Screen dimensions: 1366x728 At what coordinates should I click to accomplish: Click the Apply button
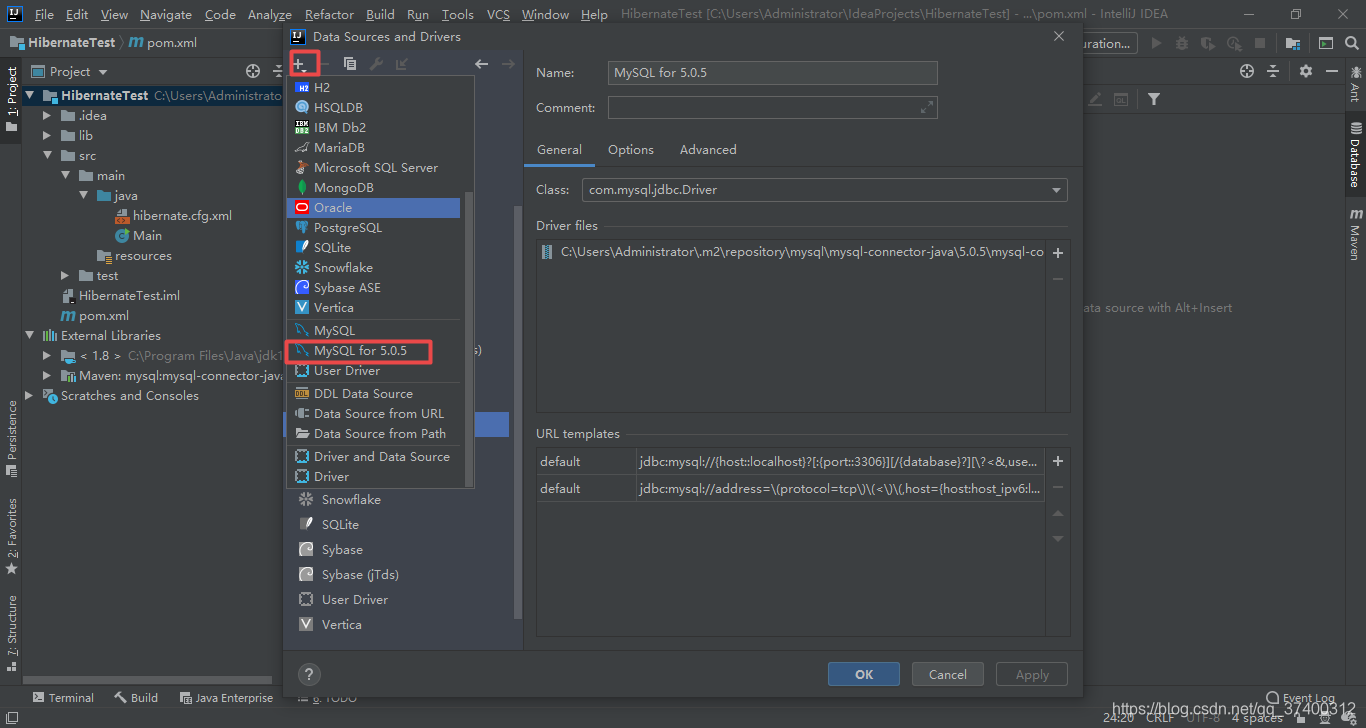1032,674
